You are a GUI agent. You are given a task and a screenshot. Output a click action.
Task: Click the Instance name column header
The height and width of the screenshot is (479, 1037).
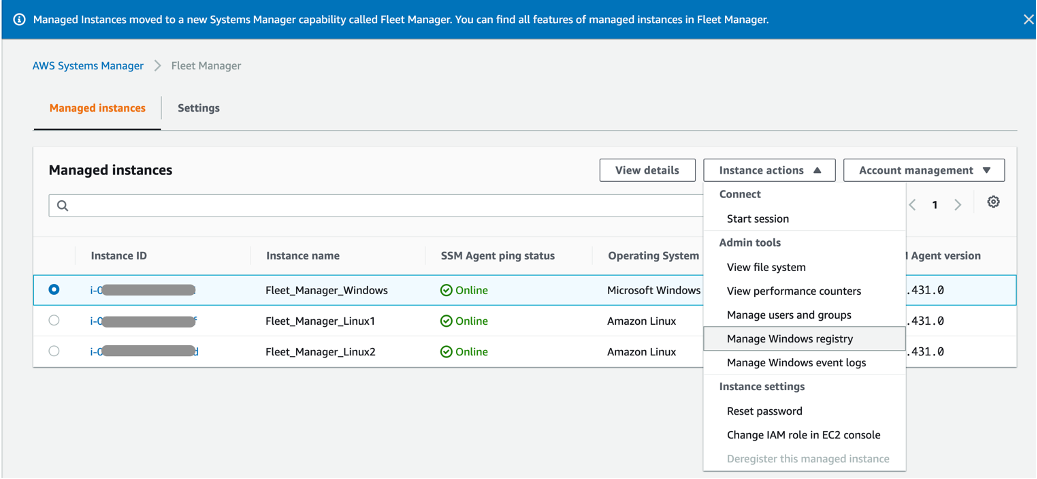click(303, 255)
